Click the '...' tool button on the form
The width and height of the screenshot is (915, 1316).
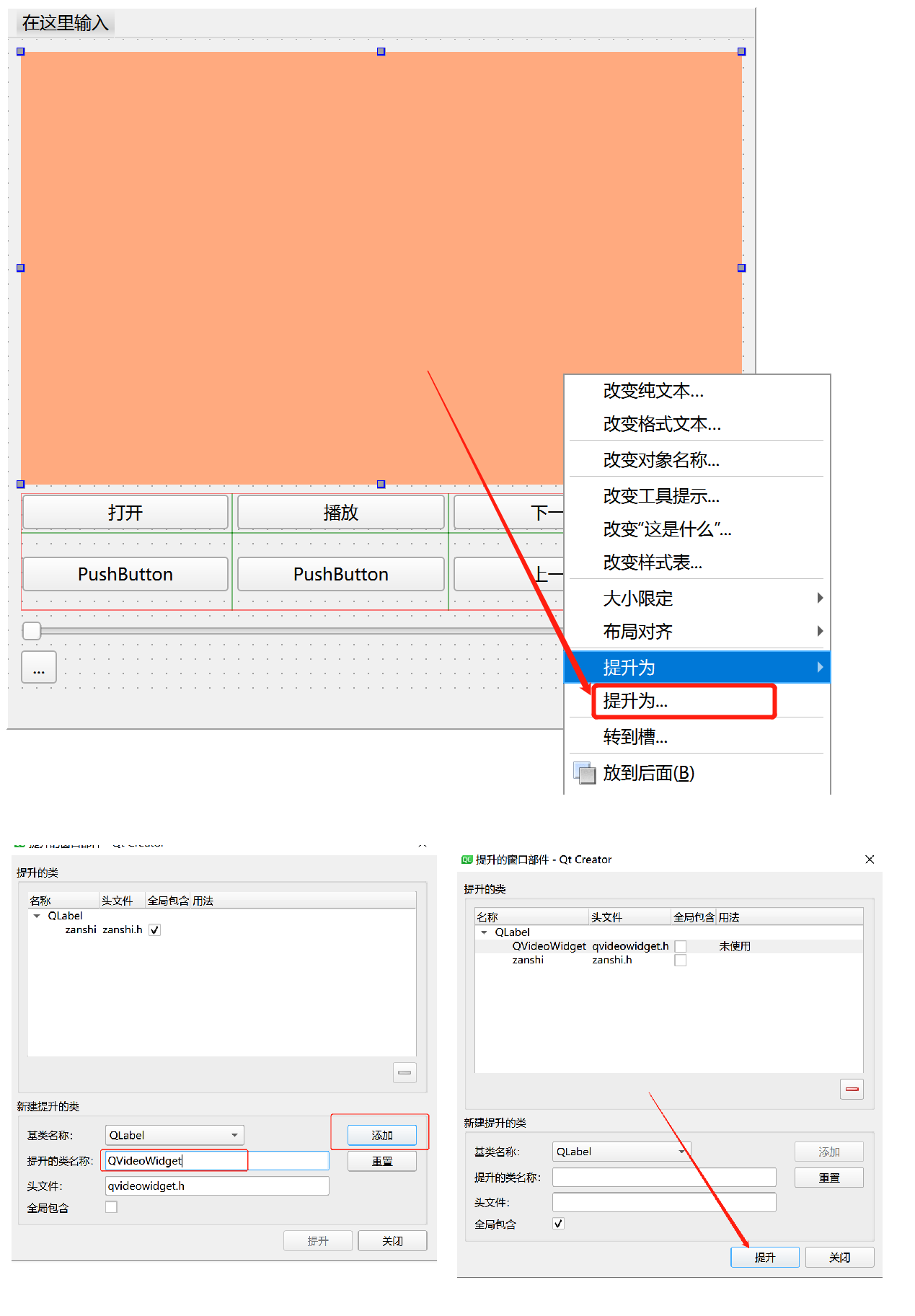[39, 667]
